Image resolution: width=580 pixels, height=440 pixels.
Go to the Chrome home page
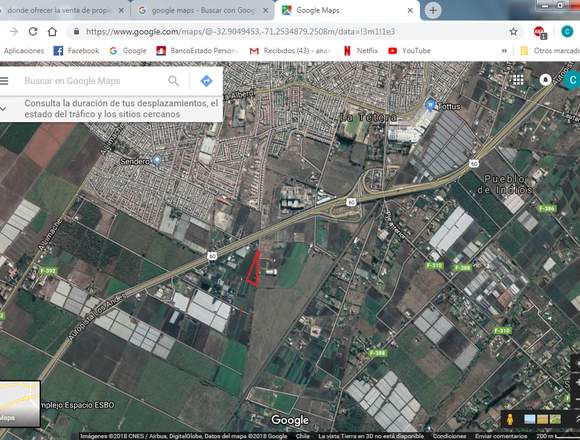[x=52, y=31]
